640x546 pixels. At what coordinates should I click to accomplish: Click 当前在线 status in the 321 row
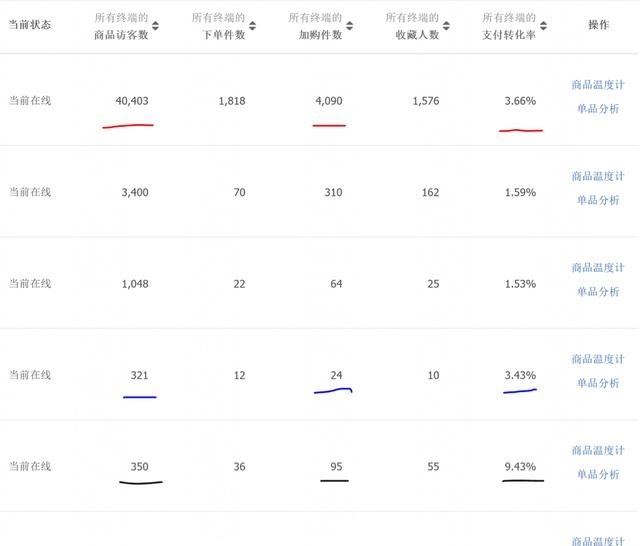30,375
